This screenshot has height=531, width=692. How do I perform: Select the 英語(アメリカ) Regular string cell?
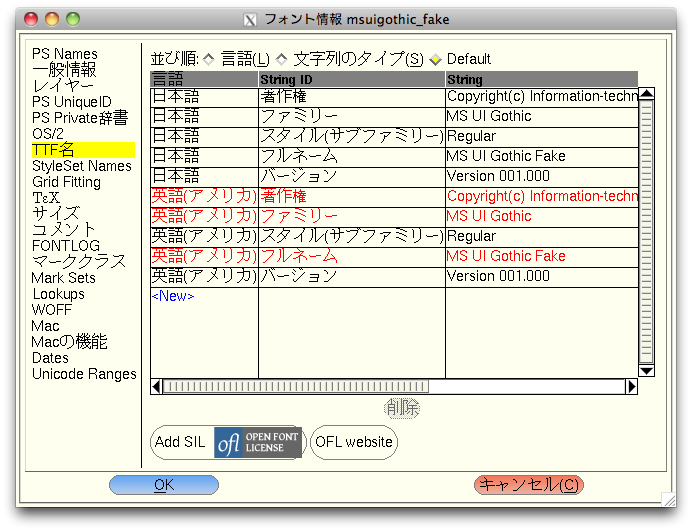pyautogui.click(x=542, y=237)
